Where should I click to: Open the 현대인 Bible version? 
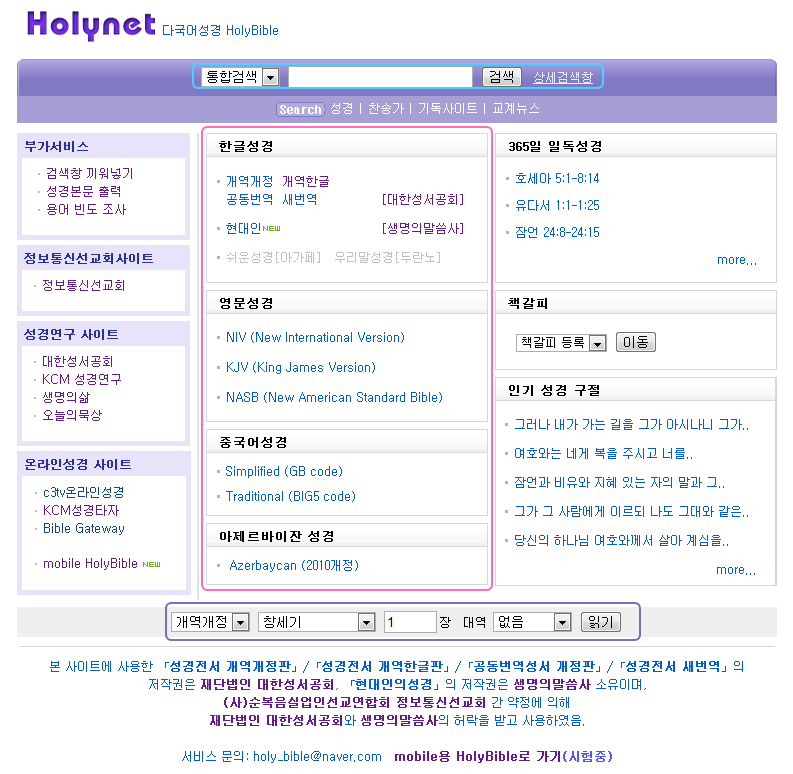(243, 229)
